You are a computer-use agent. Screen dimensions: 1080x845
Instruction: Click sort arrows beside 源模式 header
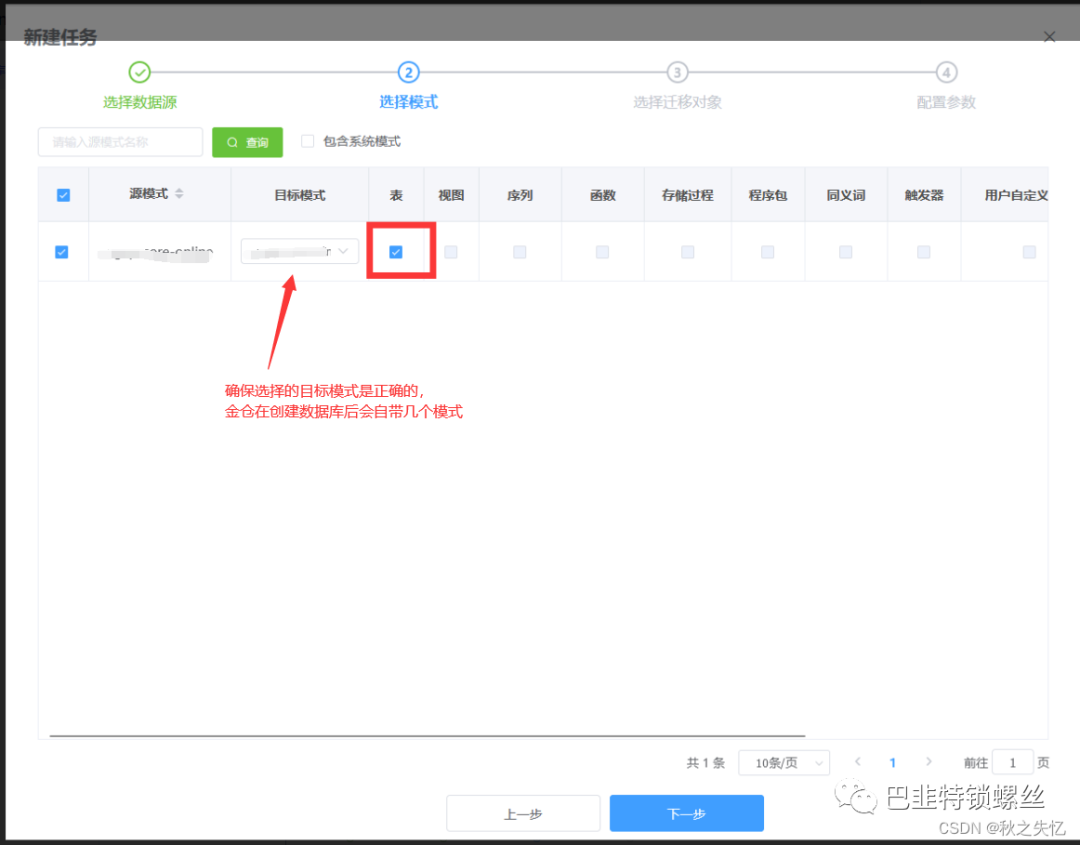click(179, 194)
